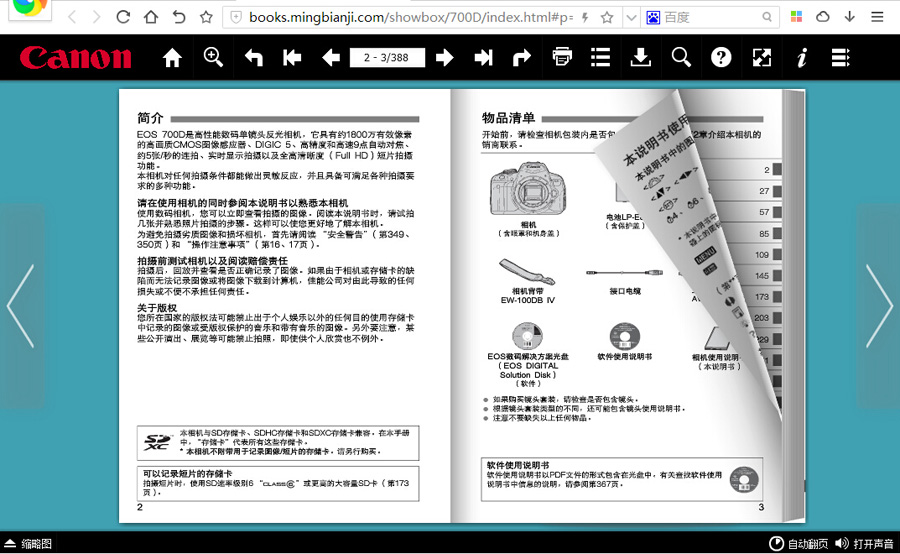This screenshot has height=554, width=900.
Task: Click the browser back arrow
Action: click(x=72, y=17)
